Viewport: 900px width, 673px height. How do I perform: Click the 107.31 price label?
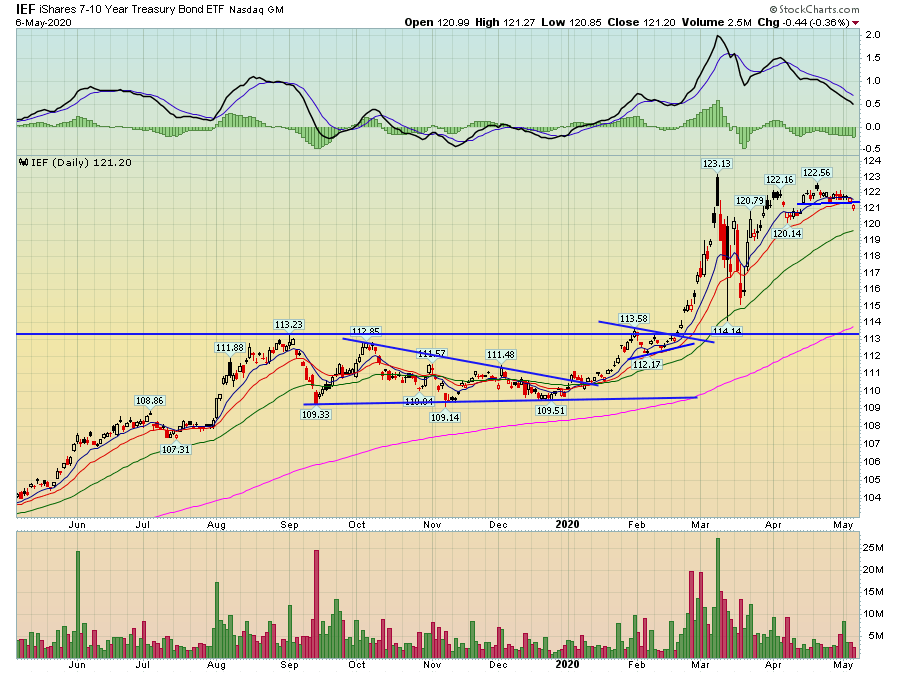tap(175, 449)
